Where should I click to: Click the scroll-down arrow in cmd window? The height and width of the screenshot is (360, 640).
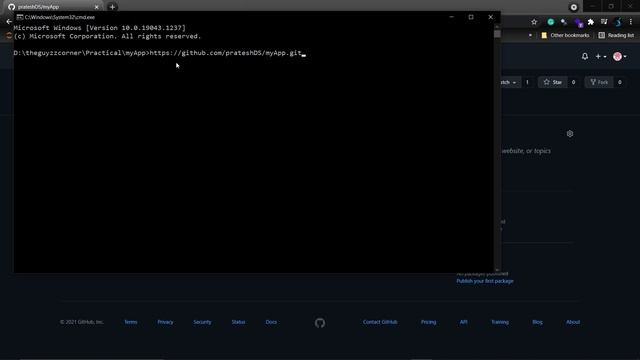click(497, 269)
